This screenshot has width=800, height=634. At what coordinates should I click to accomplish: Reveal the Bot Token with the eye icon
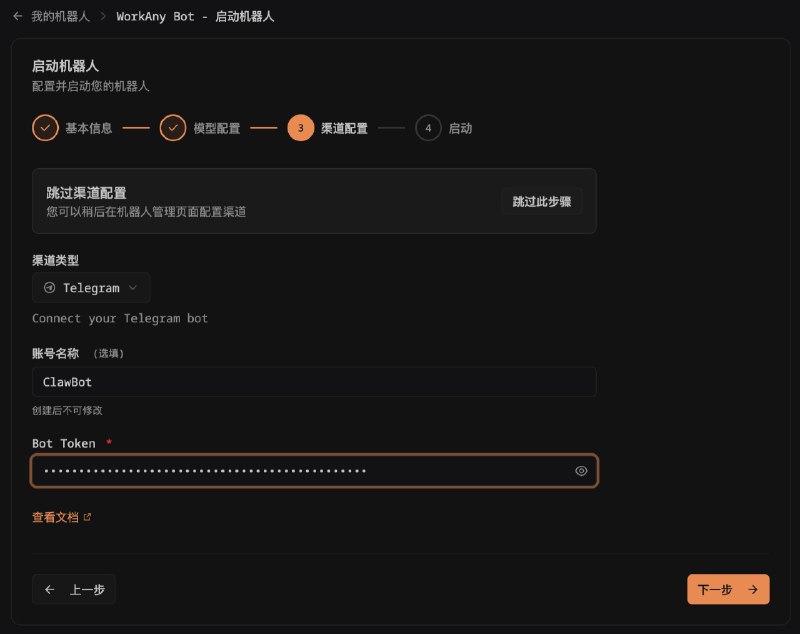(x=581, y=470)
